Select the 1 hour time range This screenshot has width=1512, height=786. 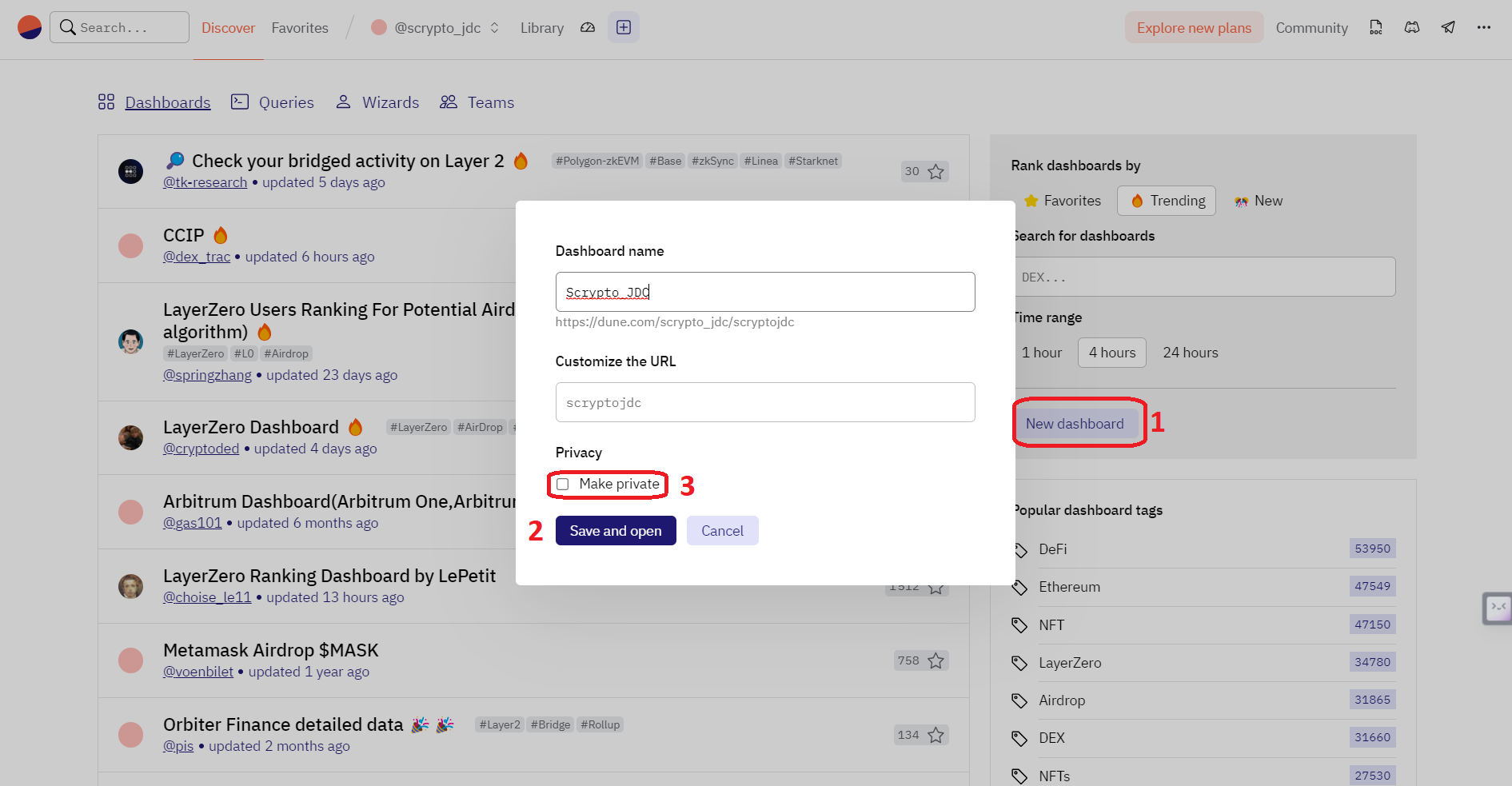[x=1042, y=353]
